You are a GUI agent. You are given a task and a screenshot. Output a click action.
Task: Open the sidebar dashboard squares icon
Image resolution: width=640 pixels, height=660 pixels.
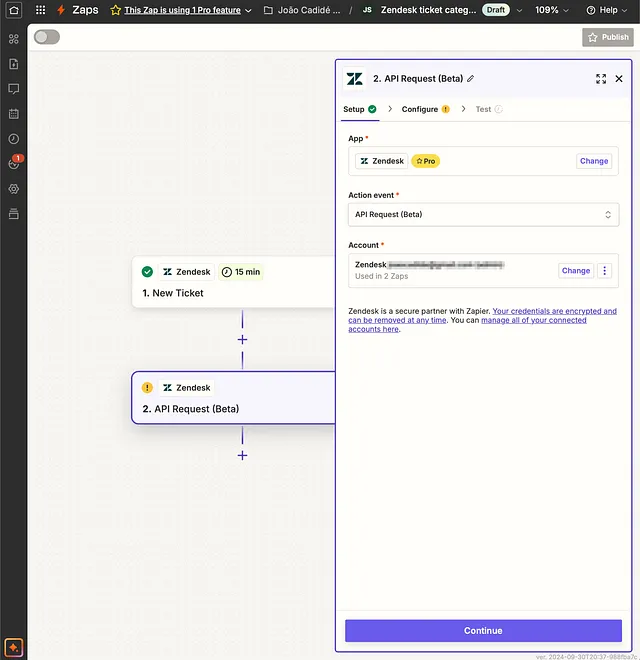13,39
